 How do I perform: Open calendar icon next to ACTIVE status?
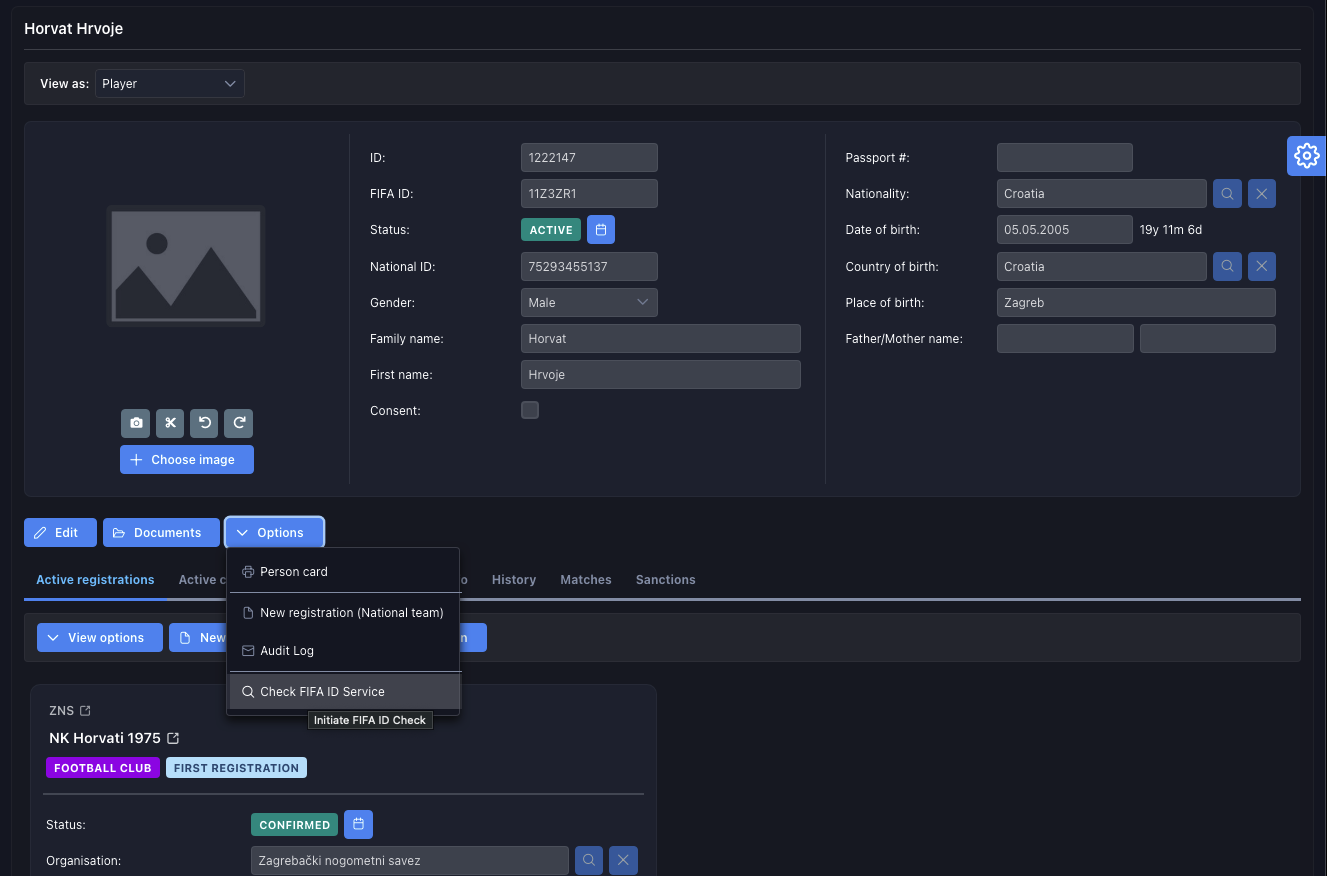(600, 230)
